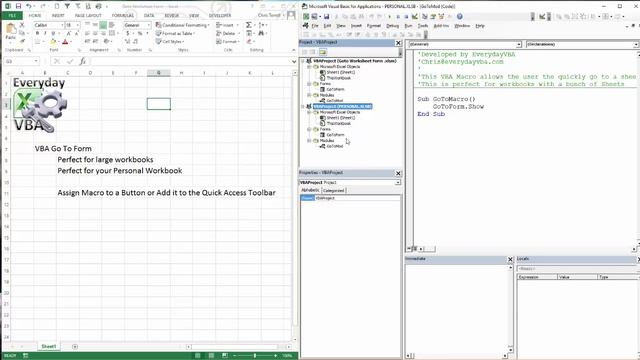Open the VBA editor Insert menu
640x360 pixels.
click(x=356, y=26)
